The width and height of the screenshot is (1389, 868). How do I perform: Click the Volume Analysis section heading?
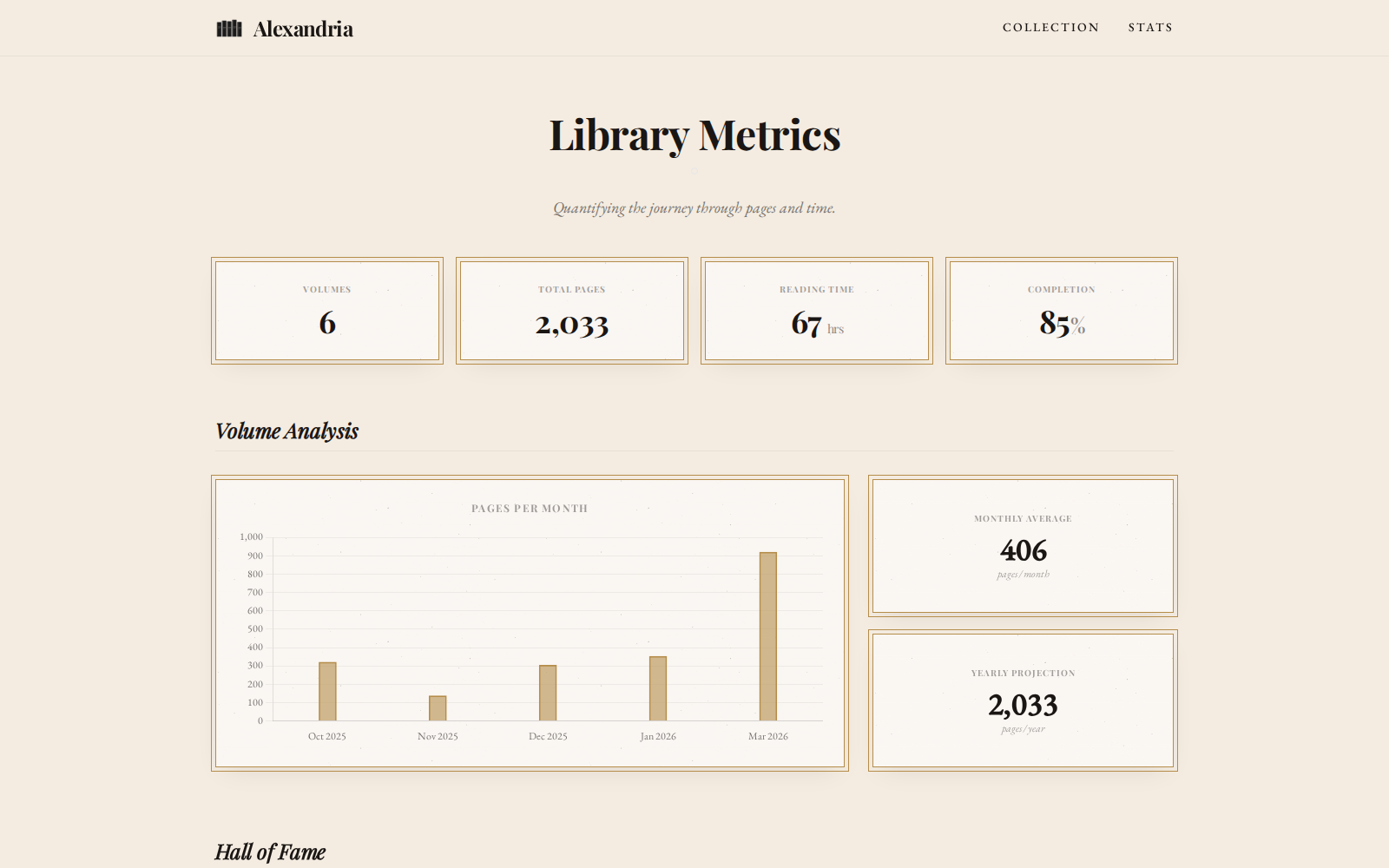[286, 431]
